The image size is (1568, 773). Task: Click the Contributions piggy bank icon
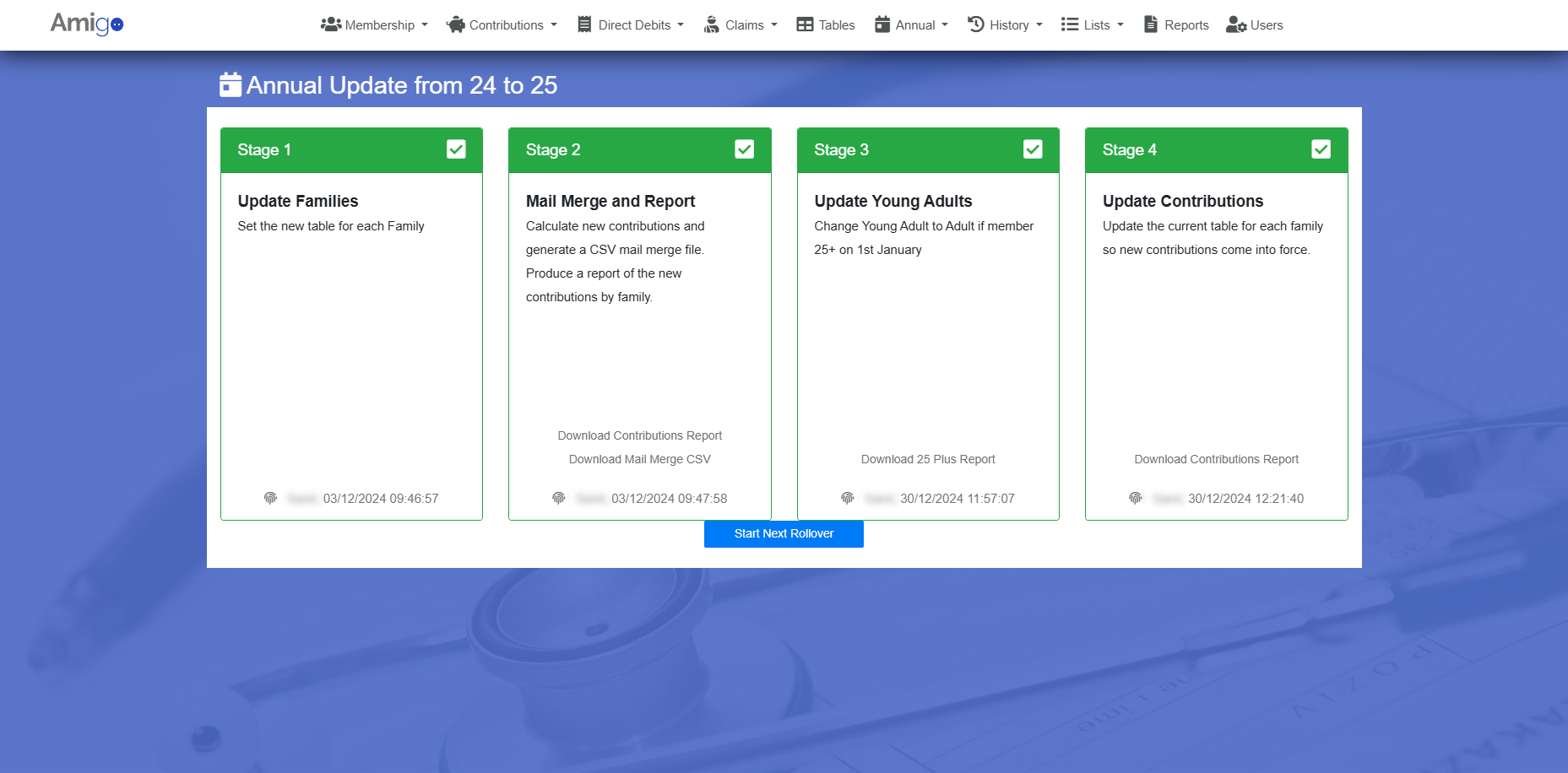tap(456, 24)
